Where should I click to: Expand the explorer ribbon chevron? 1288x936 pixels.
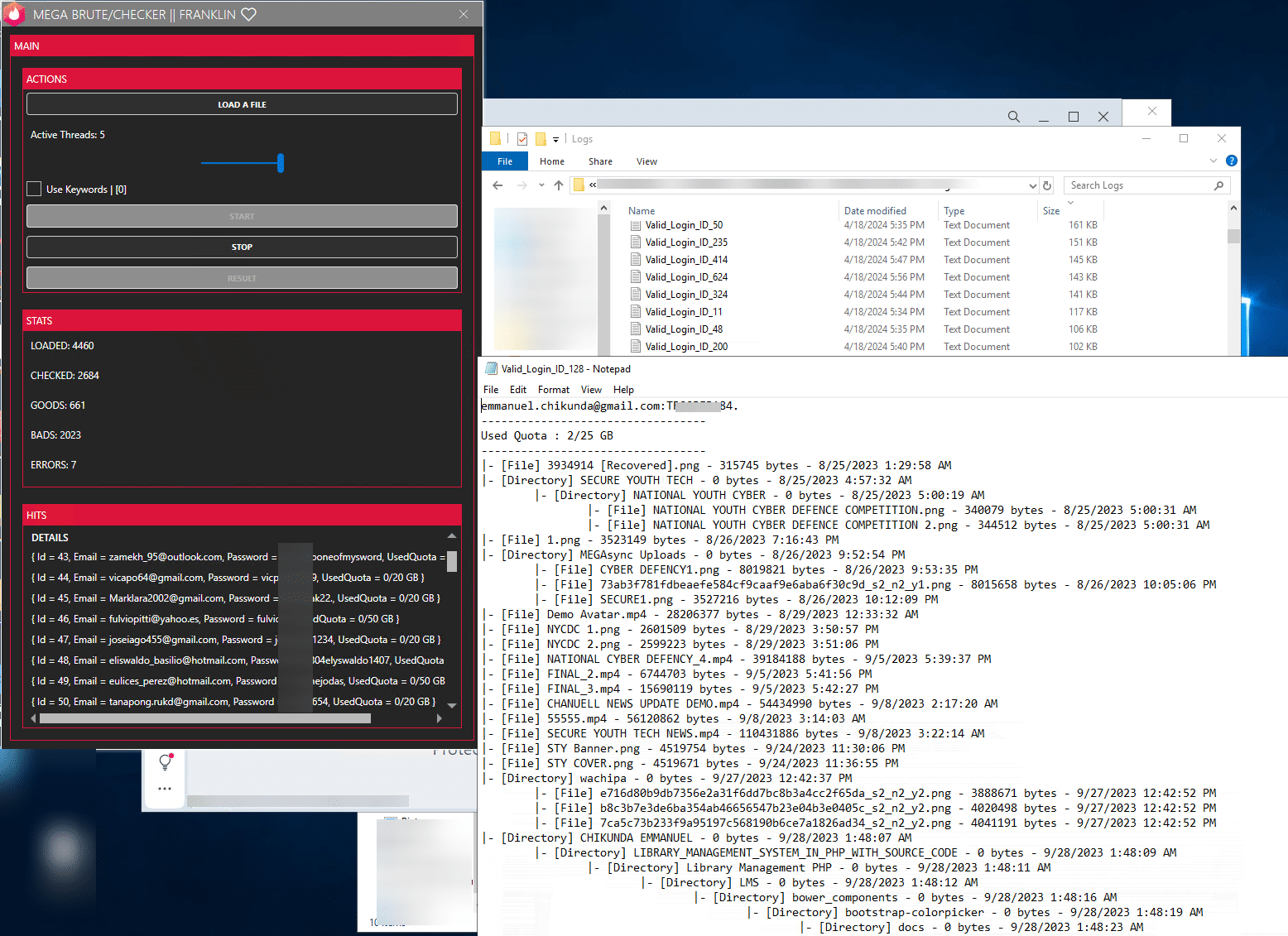tap(1214, 161)
